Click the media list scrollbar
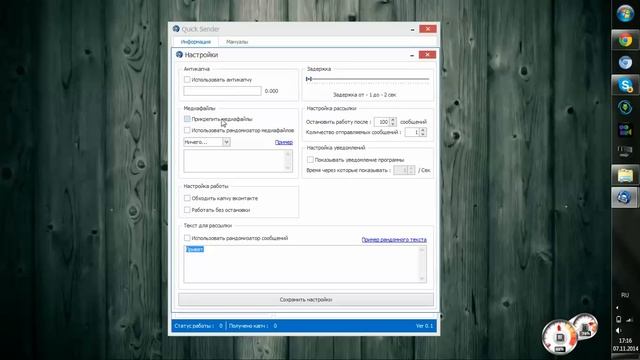Image resolution: width=640 pixels, height=360 pixels. tap(288, 161)
